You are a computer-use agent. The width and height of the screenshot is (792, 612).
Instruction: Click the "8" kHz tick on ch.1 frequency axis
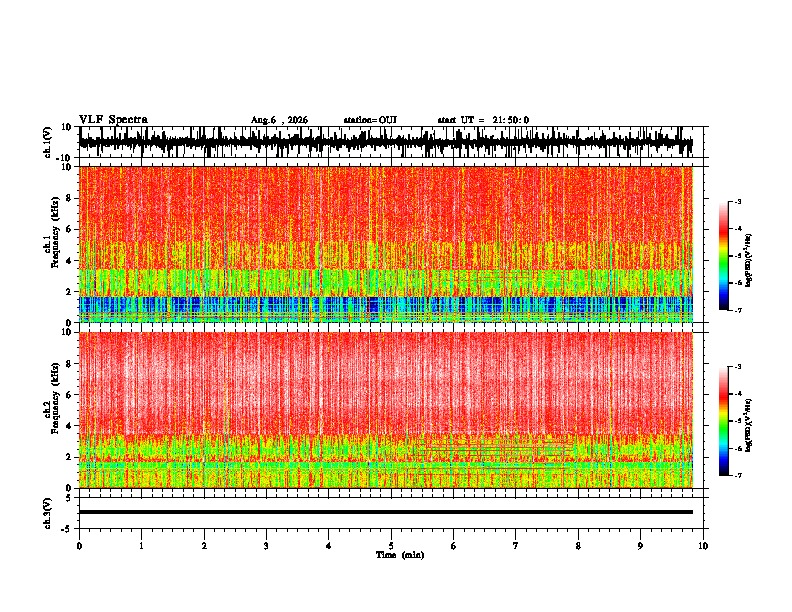point(70,198)
